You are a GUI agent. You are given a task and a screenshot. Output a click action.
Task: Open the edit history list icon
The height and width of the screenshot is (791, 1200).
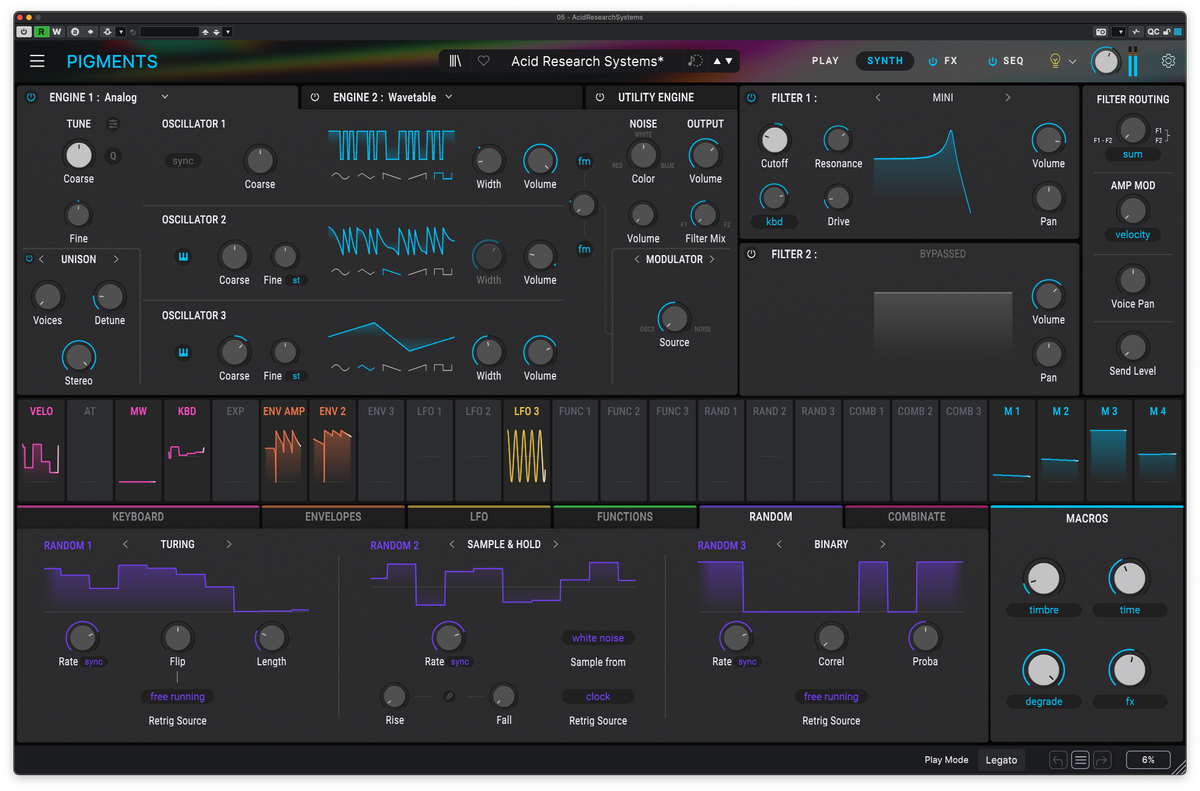pos(1080,760)
